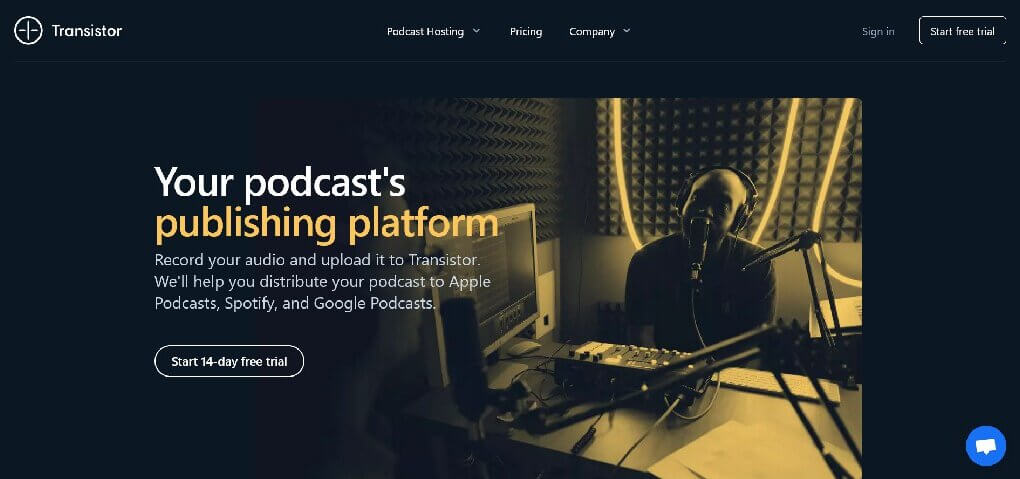This screenshot has width=1020, height=479.
Task: Click the Start free trial header button
Action: coord(962,31)
